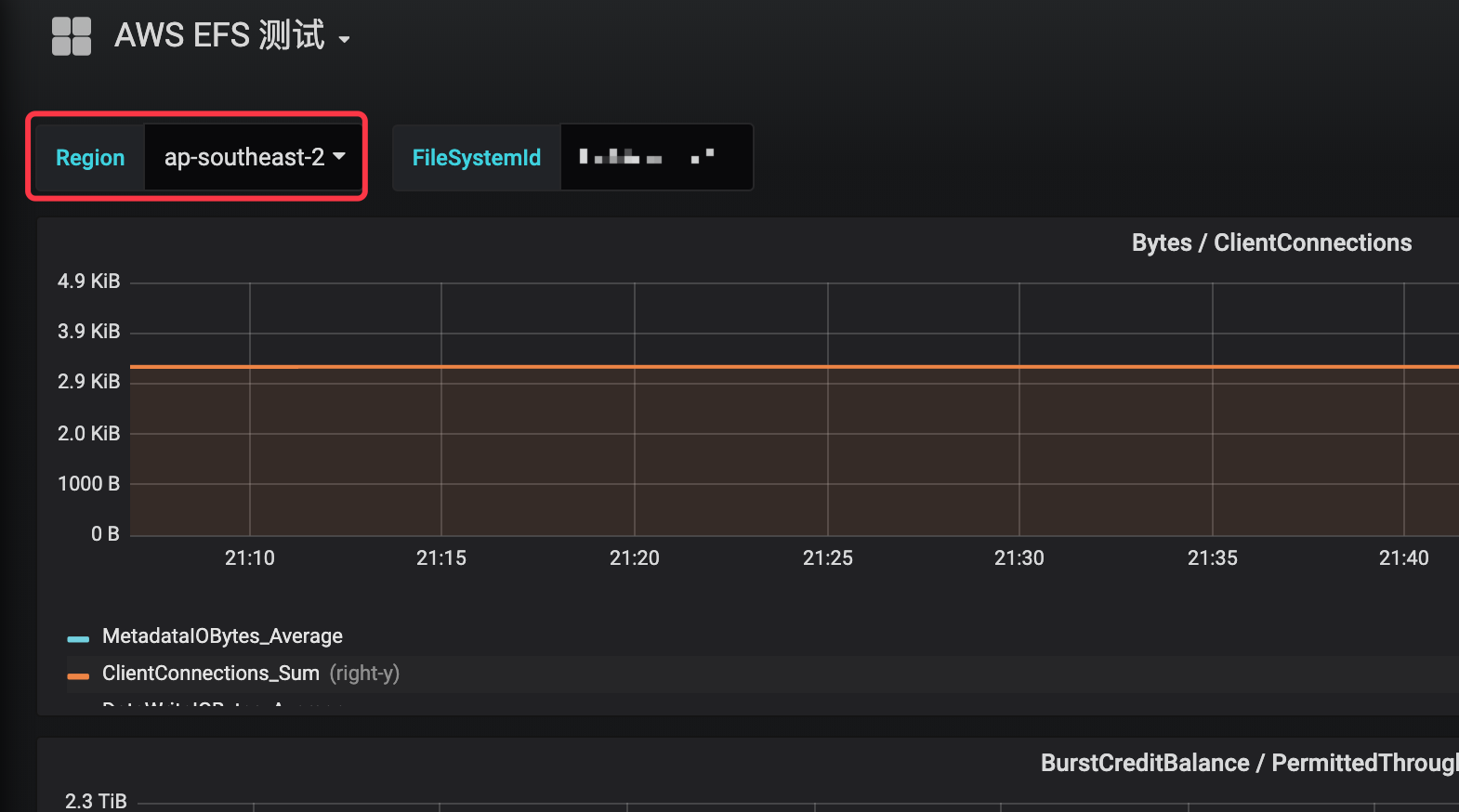1459x812 pixels.
Task: Click the MetadataIOBytes_Average blue color swatch
Action: point(78,638)
